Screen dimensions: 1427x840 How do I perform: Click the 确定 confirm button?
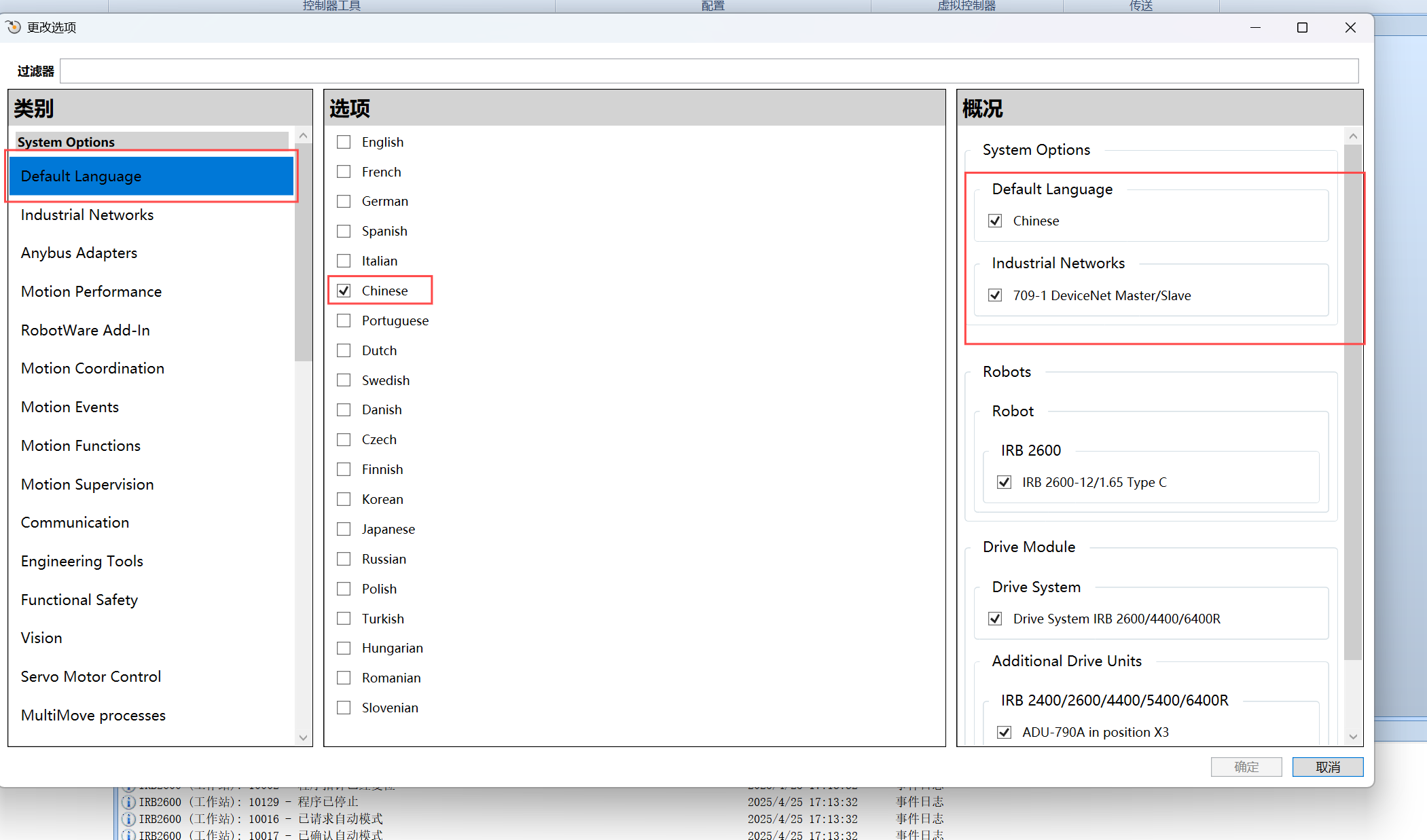tap(1246, 767)
